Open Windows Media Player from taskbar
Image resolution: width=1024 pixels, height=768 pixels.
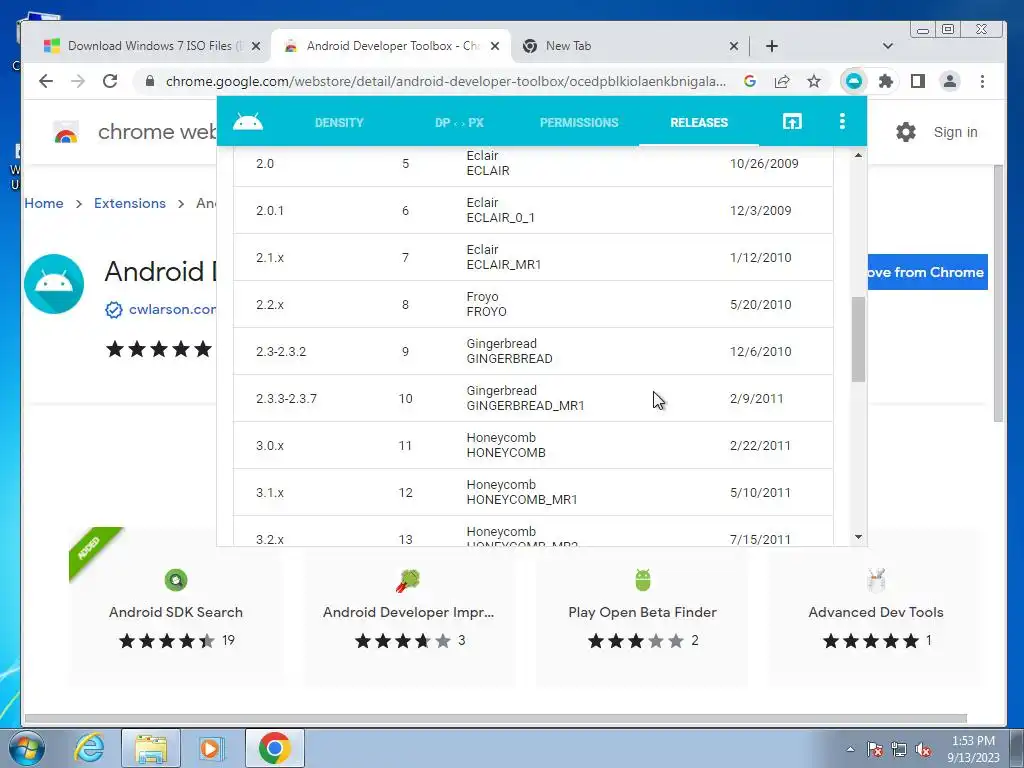click(x=211, y=748)
